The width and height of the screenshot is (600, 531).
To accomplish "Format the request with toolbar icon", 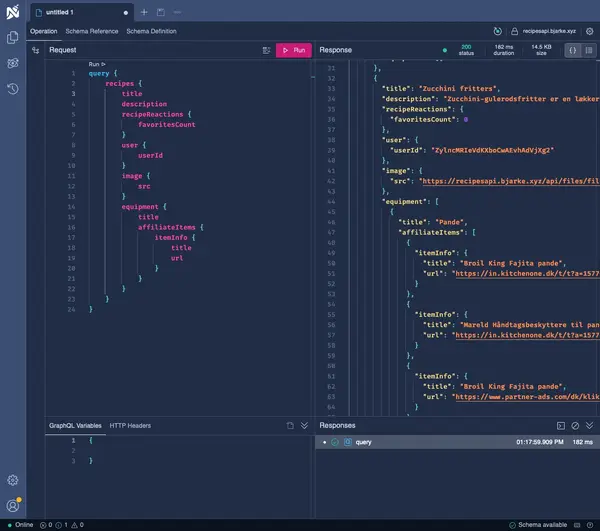I will (266, 50).
